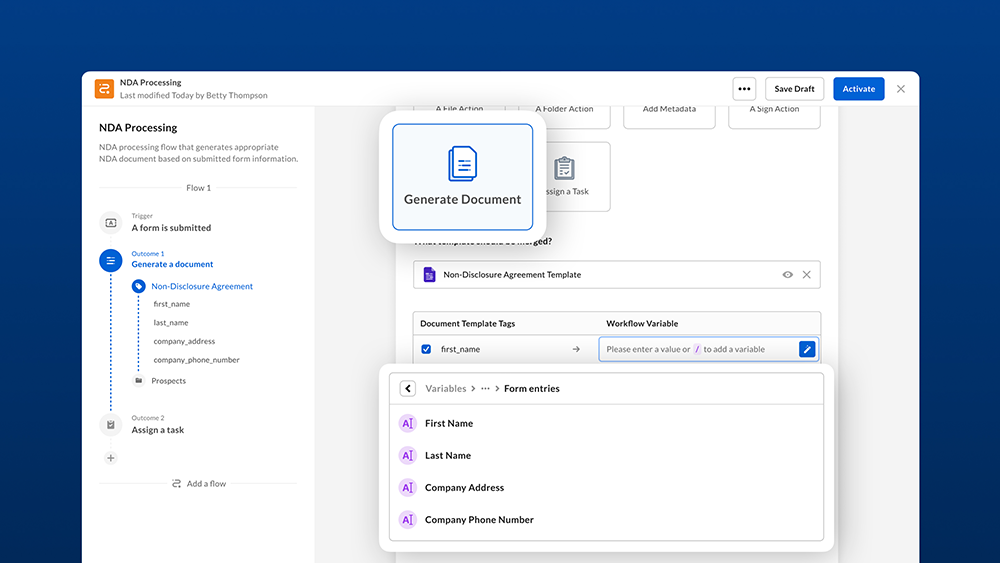Click the Document Template Tags column header
Image resolution: width=1000 pixels, height=563 pixels.
[x=467, y=323]
